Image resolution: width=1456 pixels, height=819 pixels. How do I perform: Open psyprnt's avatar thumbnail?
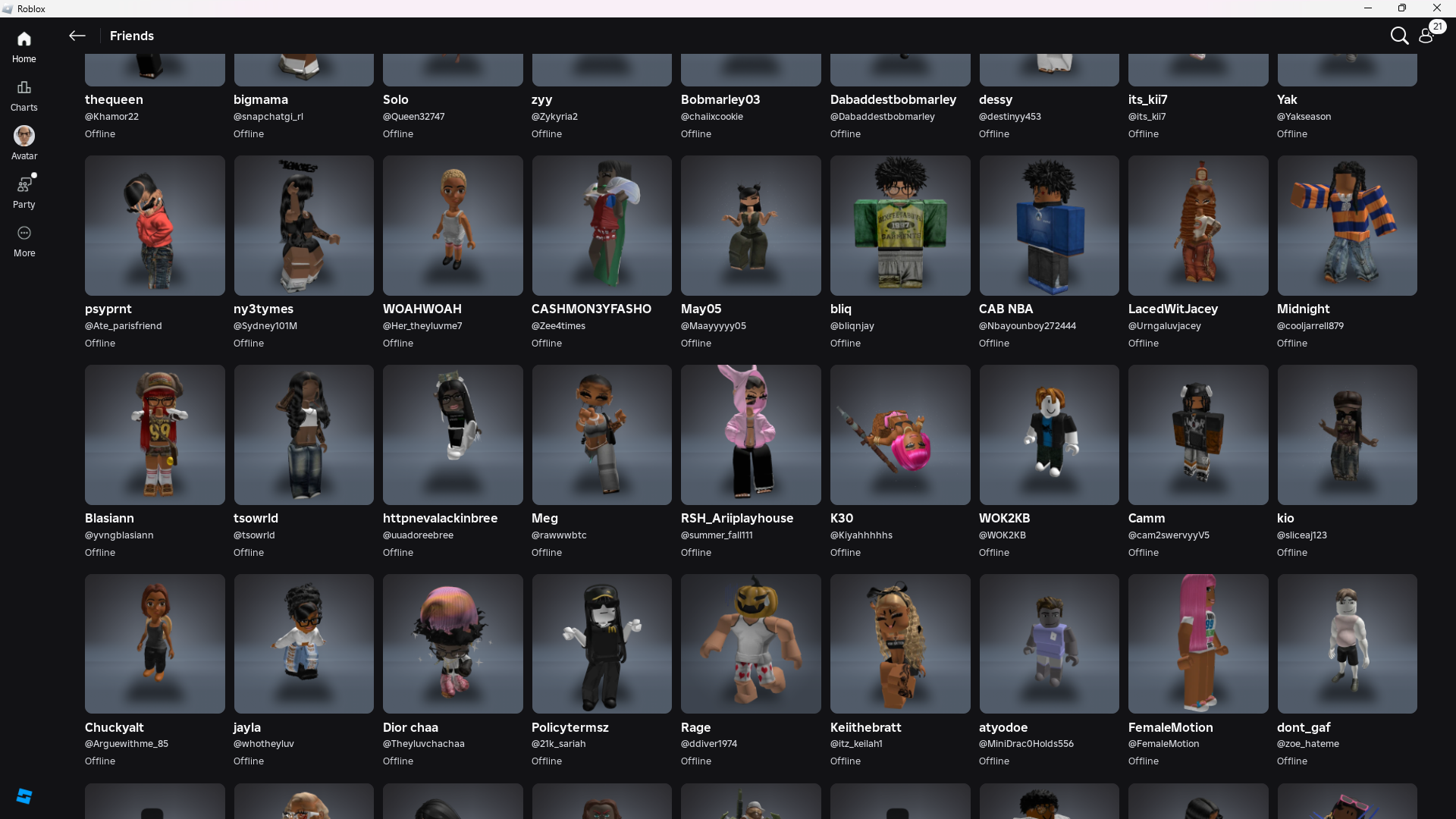point(155,225)
